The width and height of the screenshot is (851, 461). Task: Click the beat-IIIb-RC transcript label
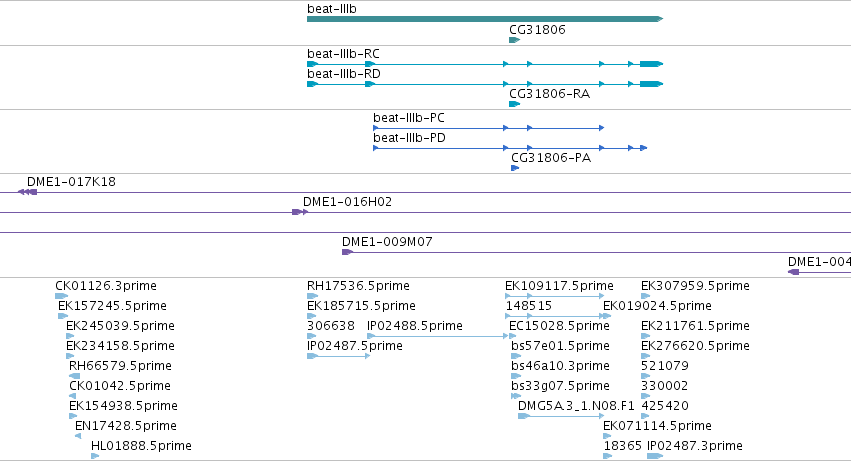click(x=344, y=54)
